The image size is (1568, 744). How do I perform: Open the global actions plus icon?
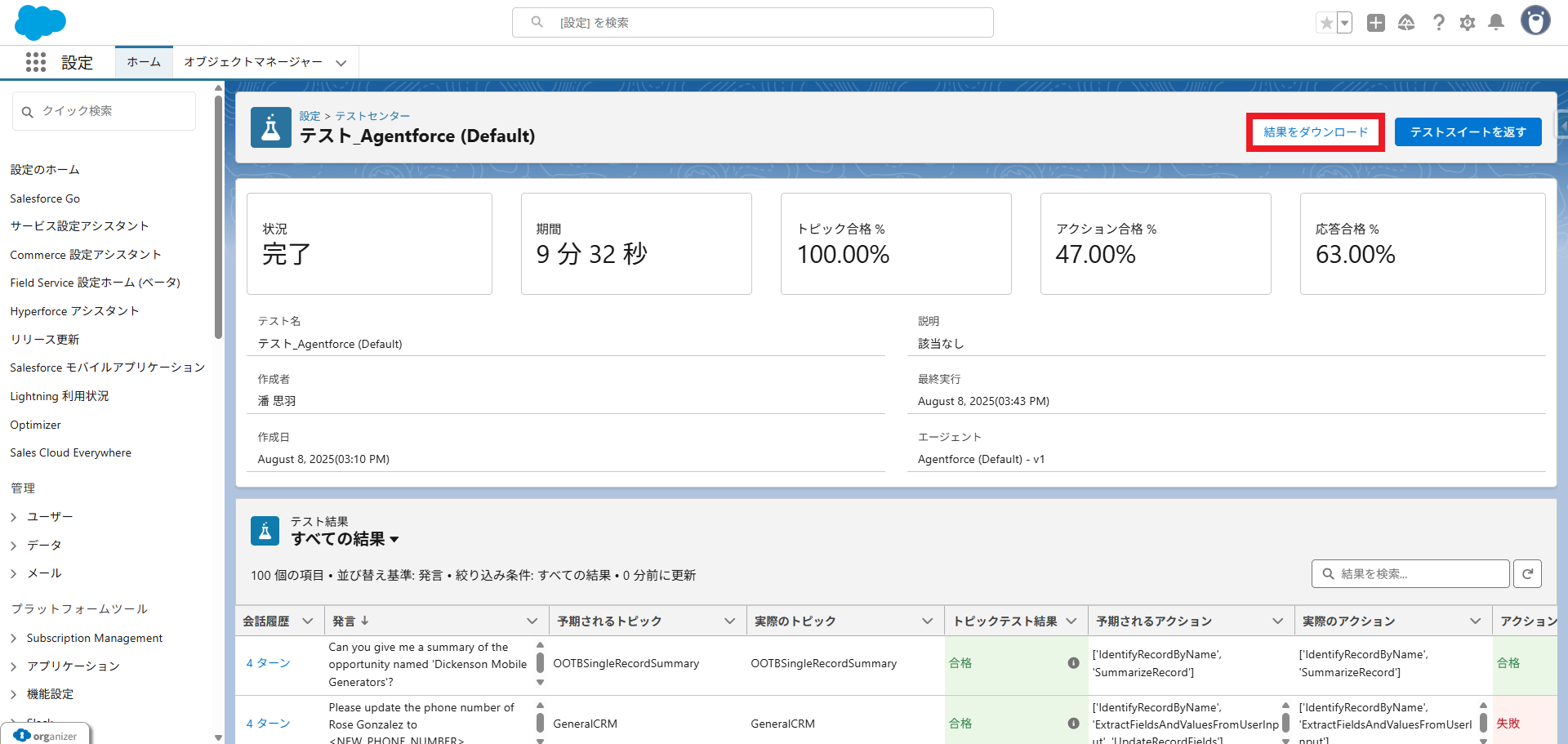click(1376, 23)
